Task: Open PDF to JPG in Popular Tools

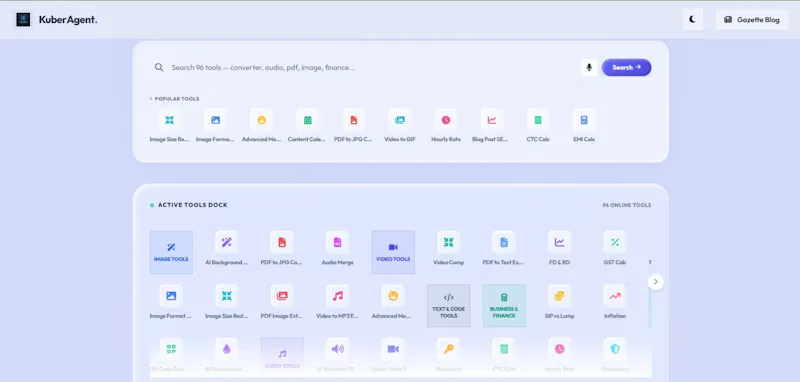Action: tap(353, 126)
